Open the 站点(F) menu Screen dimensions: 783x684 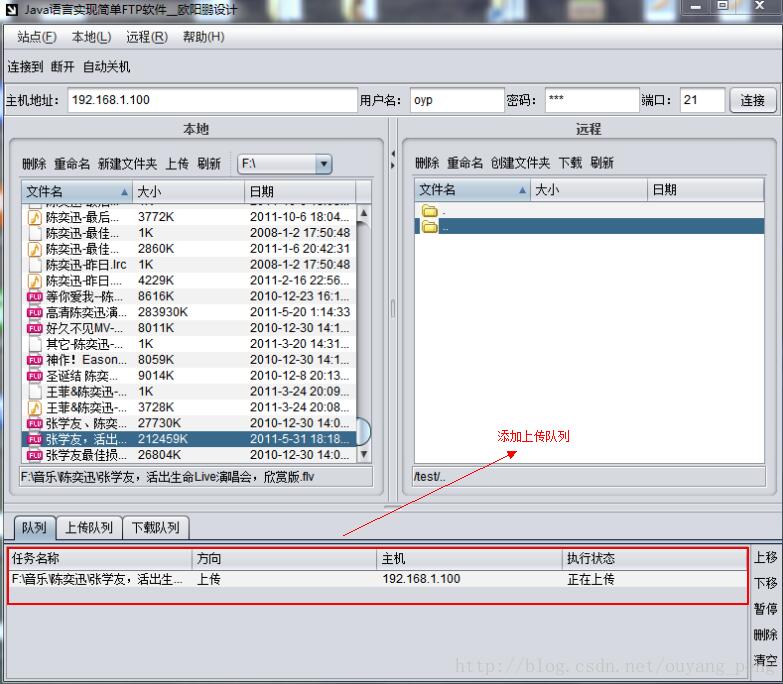(37, 37)
